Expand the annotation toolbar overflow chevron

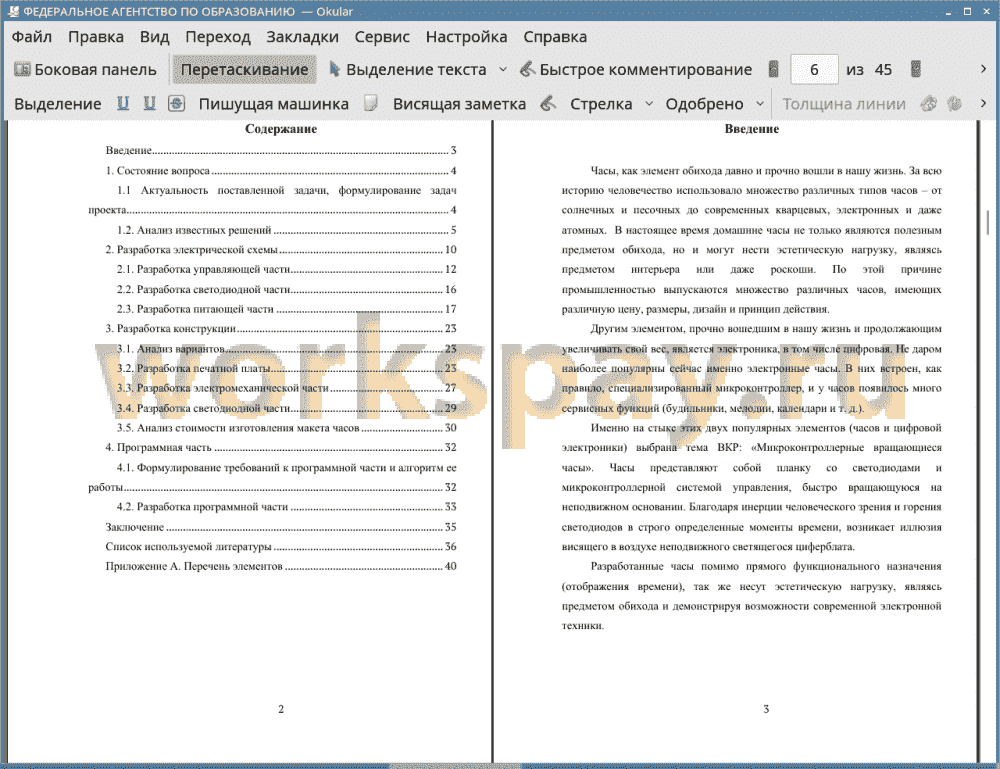point(983,103)
